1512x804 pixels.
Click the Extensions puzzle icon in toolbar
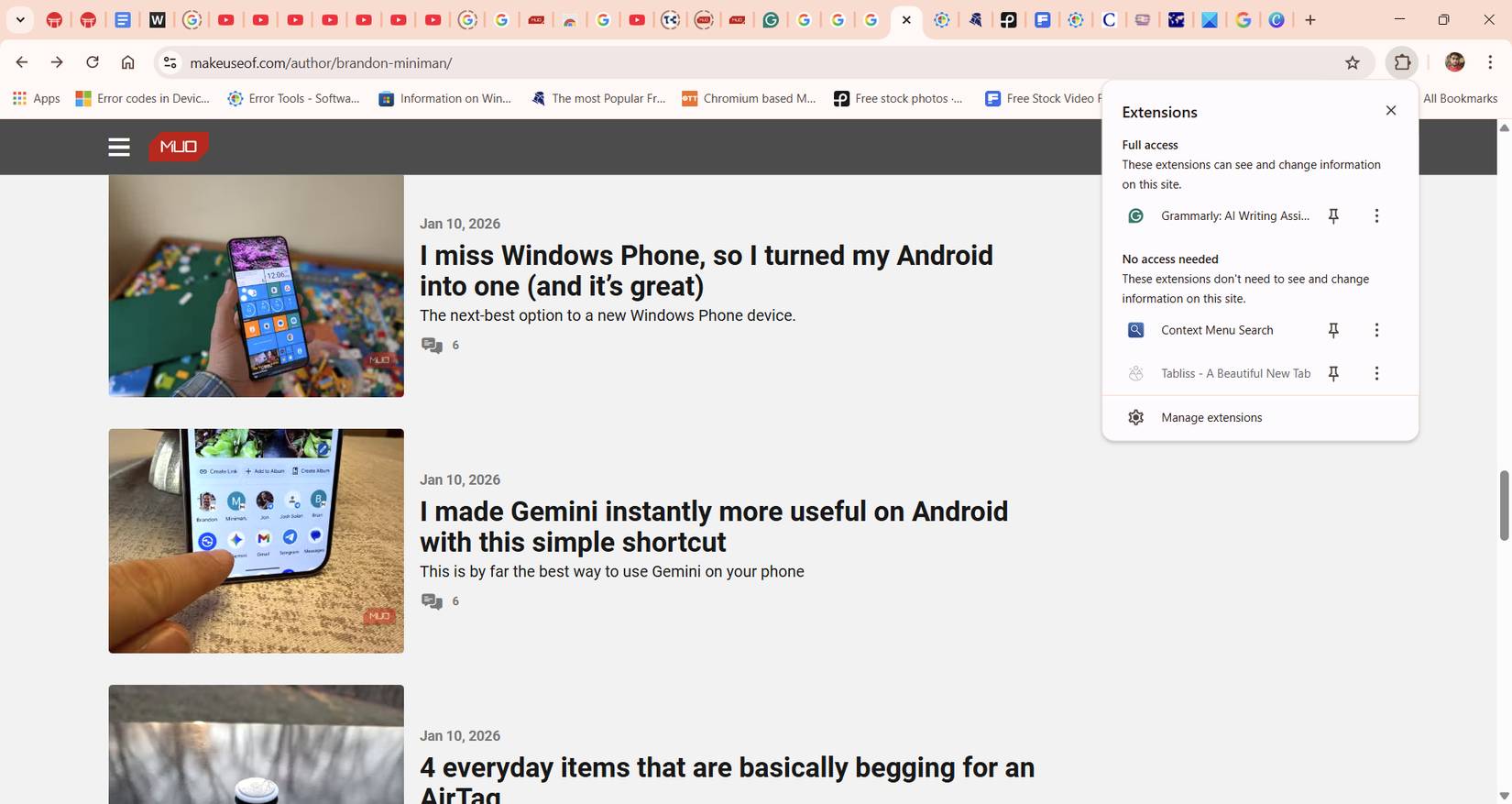pyautogui.click(x=1402, y=62)
